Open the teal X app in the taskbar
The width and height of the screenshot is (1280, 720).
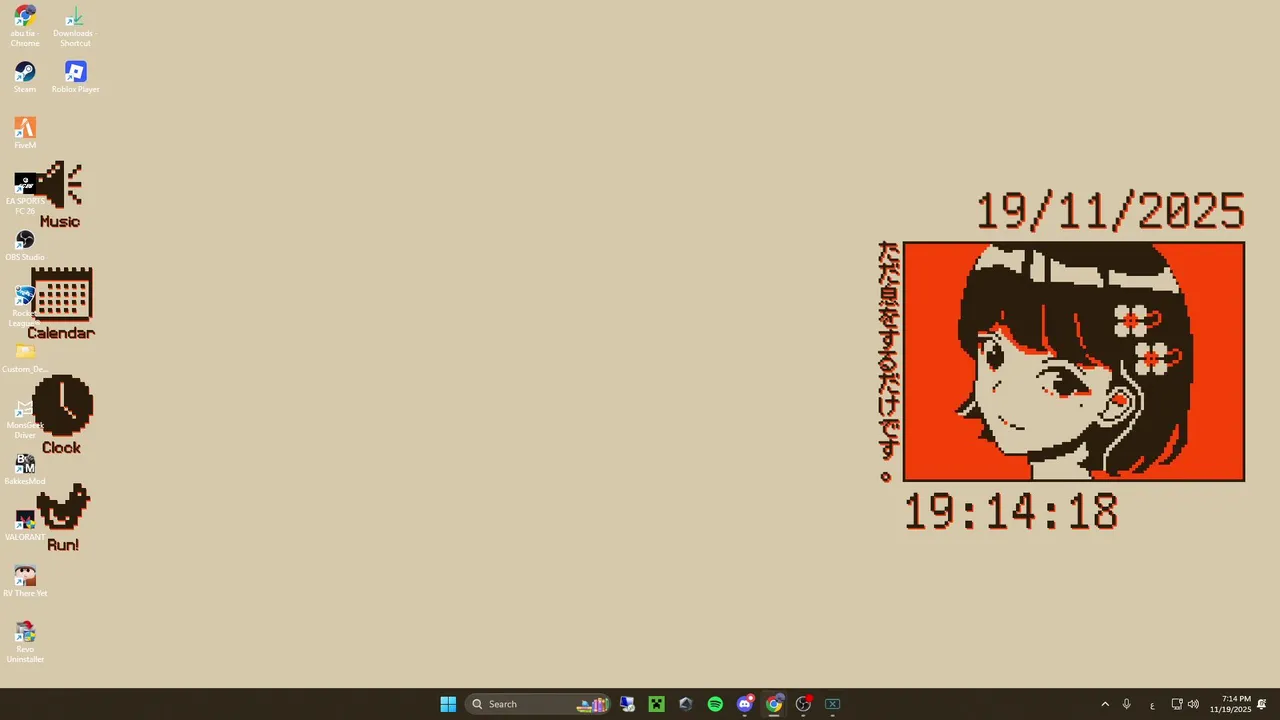832,704
